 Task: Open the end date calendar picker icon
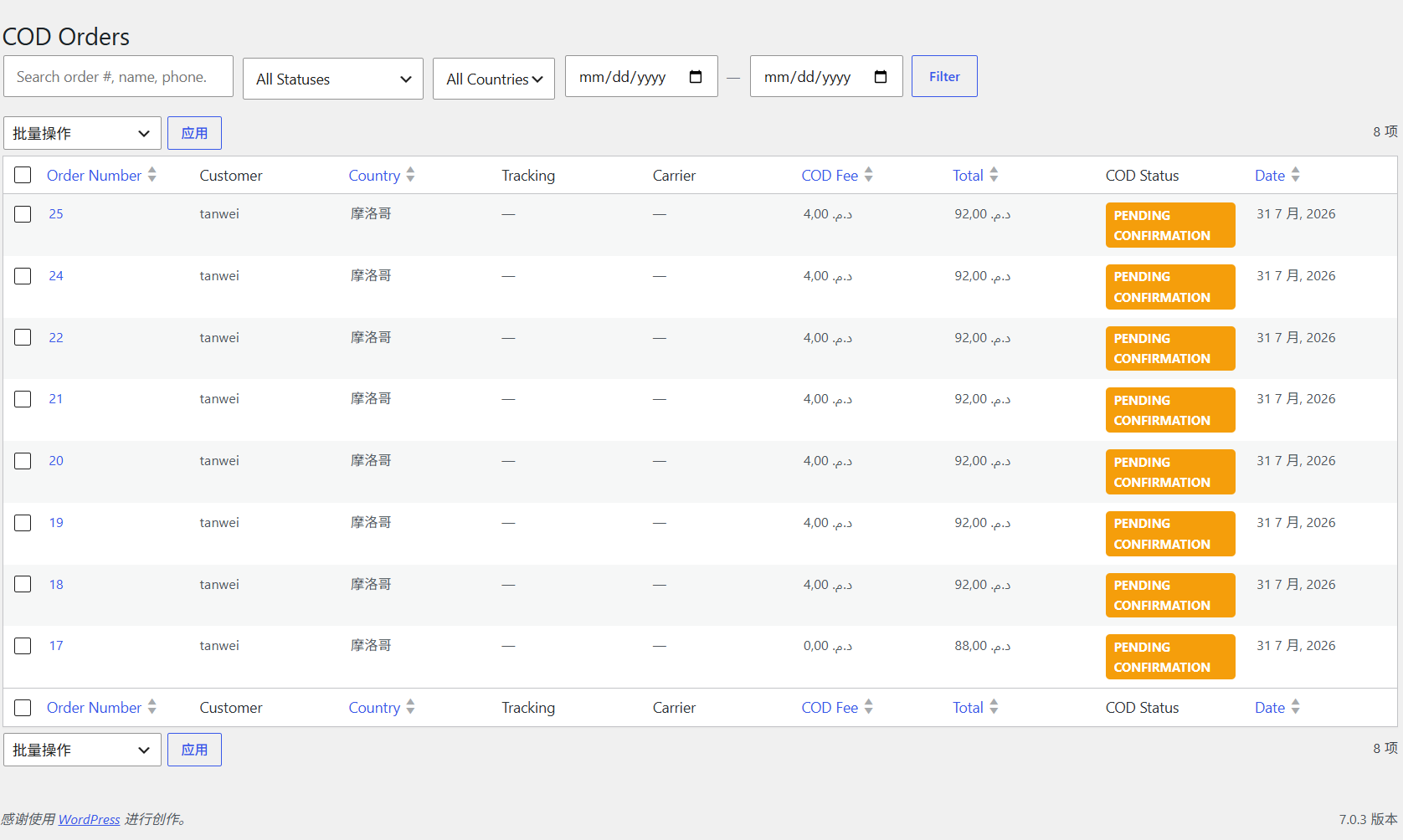pyautogui.click(x=881, y=77)
